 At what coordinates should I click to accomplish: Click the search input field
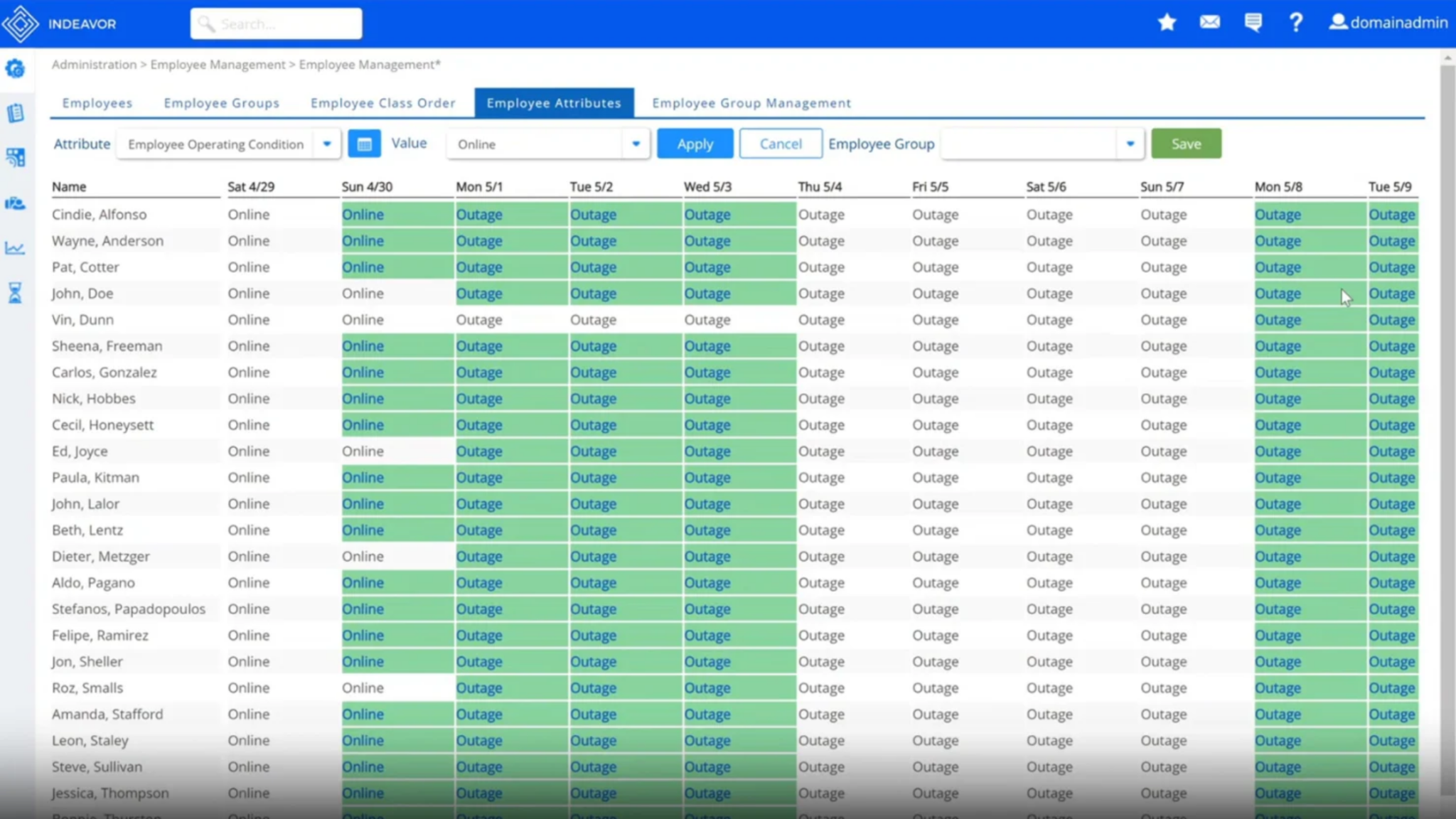pos(276,24)
